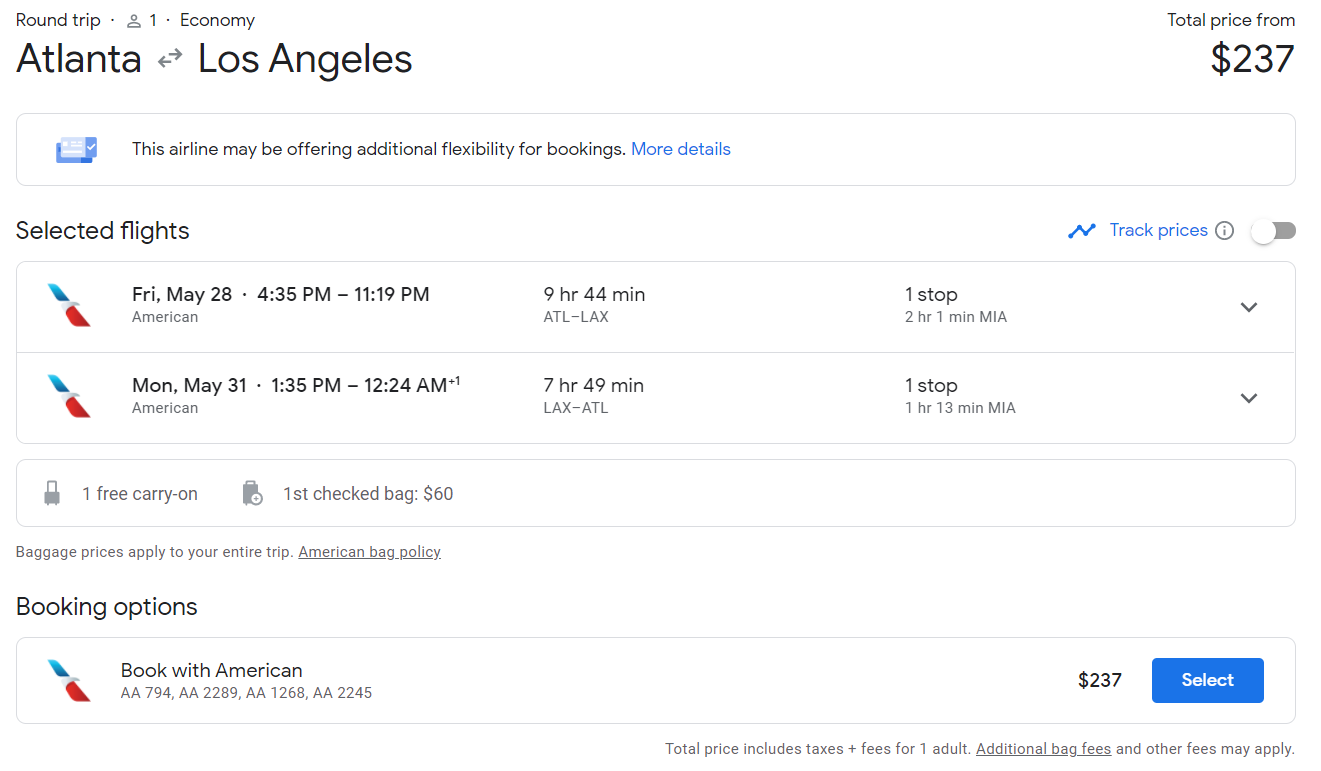Click the Track prices graph icon

(x=1081, y=231)
